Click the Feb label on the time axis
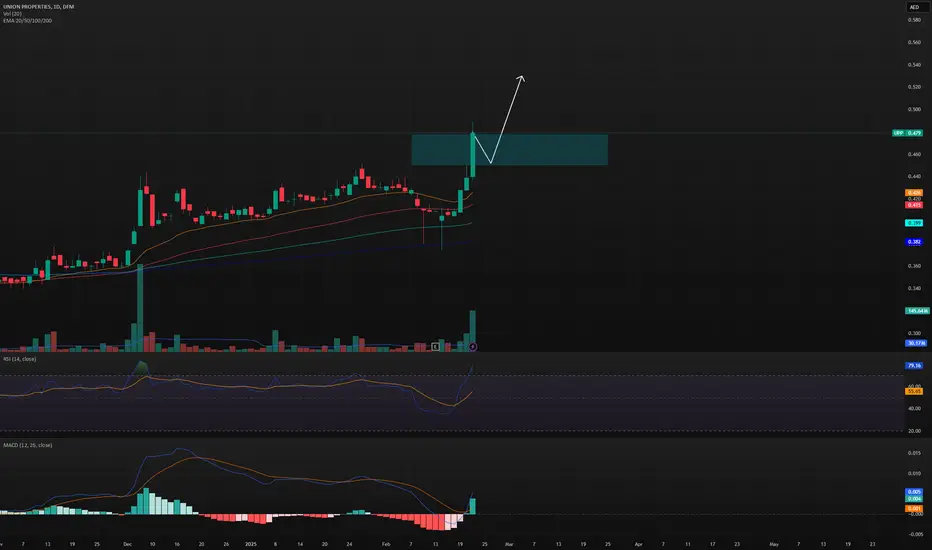Screen dimensions: 932x550 tap(386, 544)
